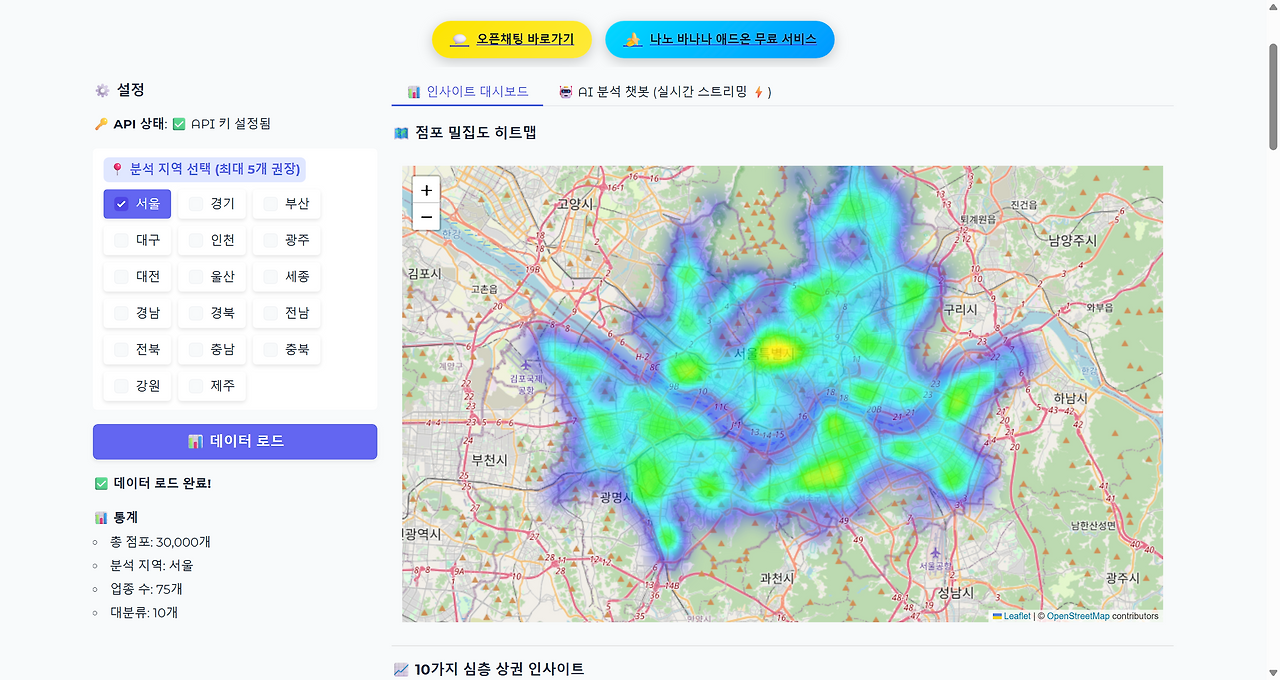Click the bar chart icon beside 통계
The image size is (1280, 680).
101,518
